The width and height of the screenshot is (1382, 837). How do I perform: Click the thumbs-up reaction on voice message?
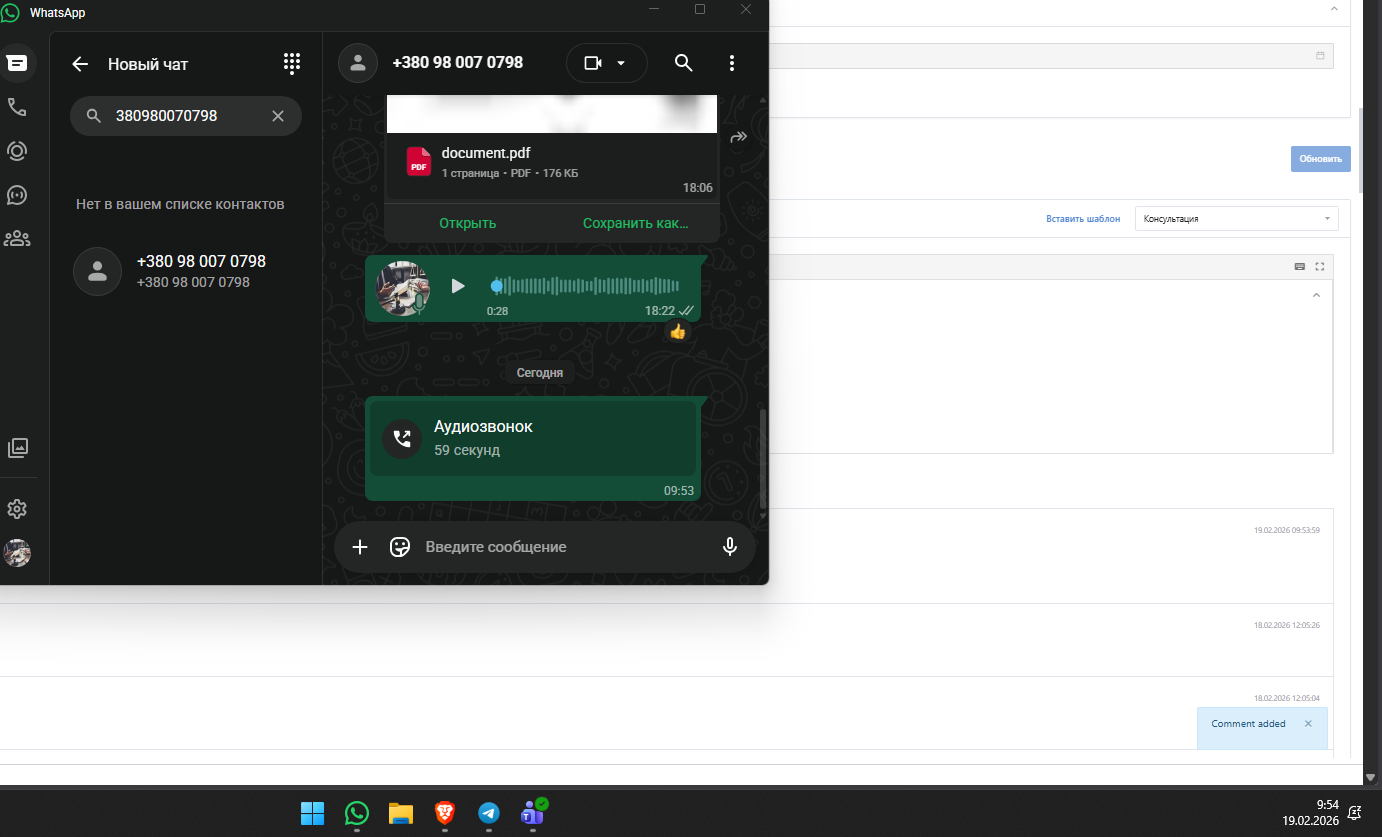coord(678,332)
